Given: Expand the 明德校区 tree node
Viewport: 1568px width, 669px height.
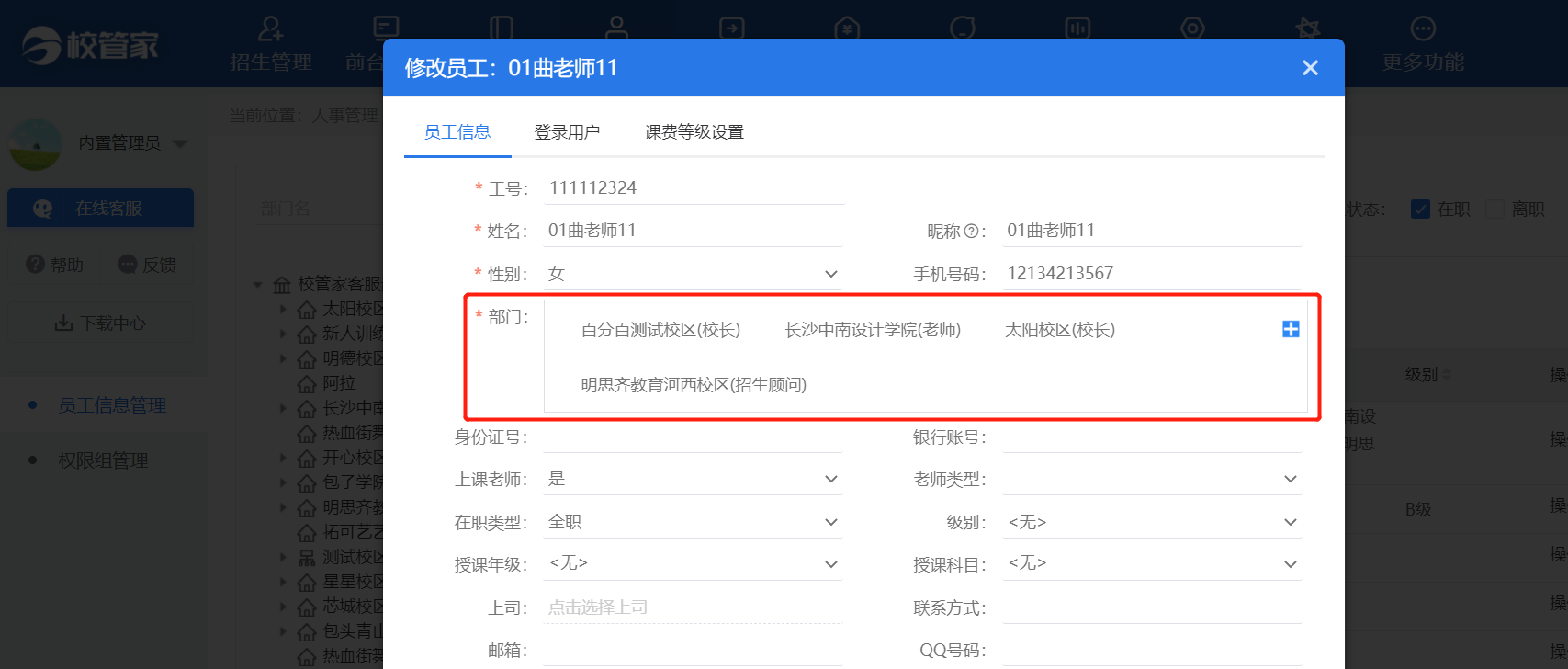Looking at the screenshot, I should click(x=283, y=358).
